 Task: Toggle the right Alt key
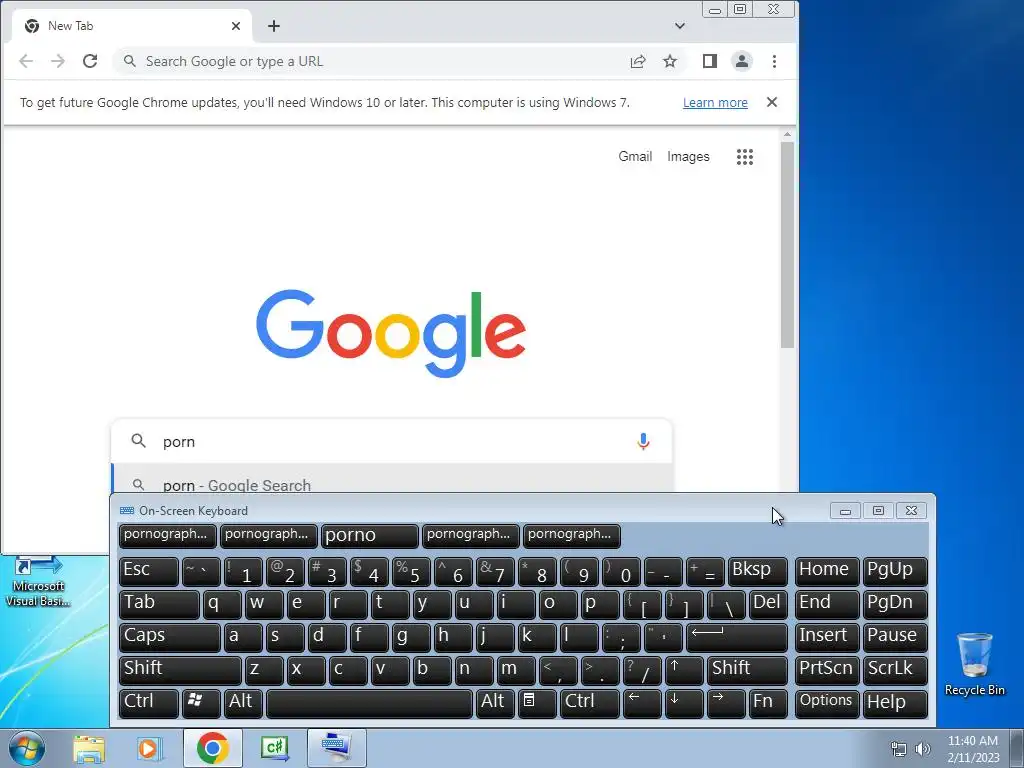(x=496, y=703)
